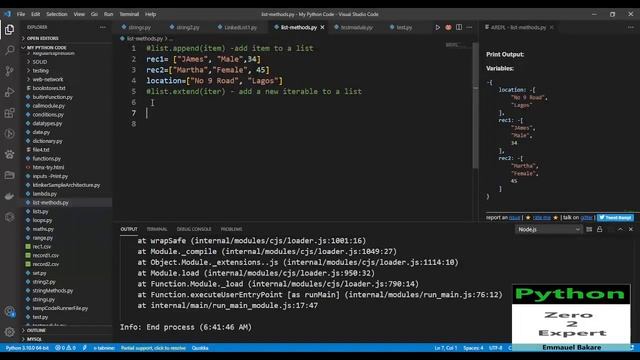Open record1.csv in the explorer
This screenshot has width=640, height=360.
[x=46, y=256]
